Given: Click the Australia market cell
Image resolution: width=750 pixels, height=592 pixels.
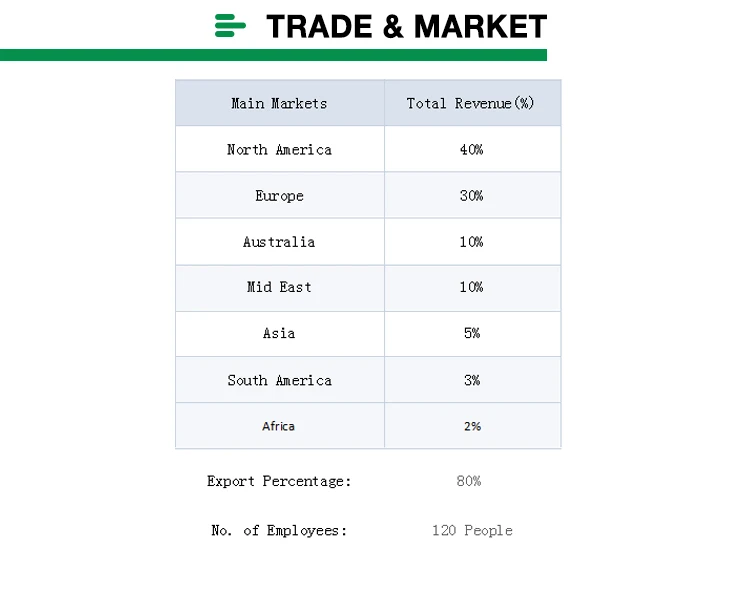Looking at the screenshot, I should tap(279, 242).
